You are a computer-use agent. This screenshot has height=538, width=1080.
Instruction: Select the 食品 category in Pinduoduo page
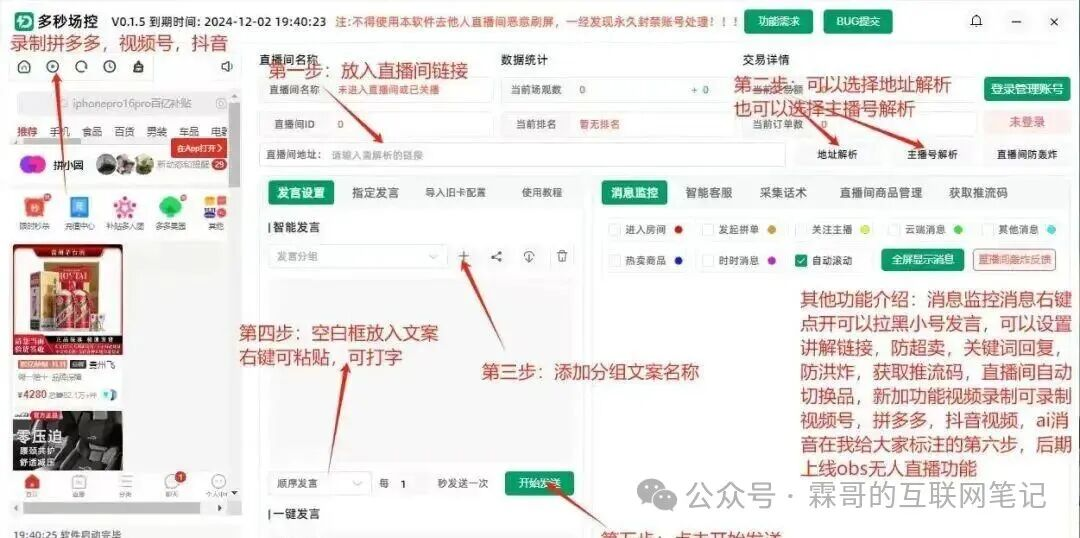click(x=92, y=132)
